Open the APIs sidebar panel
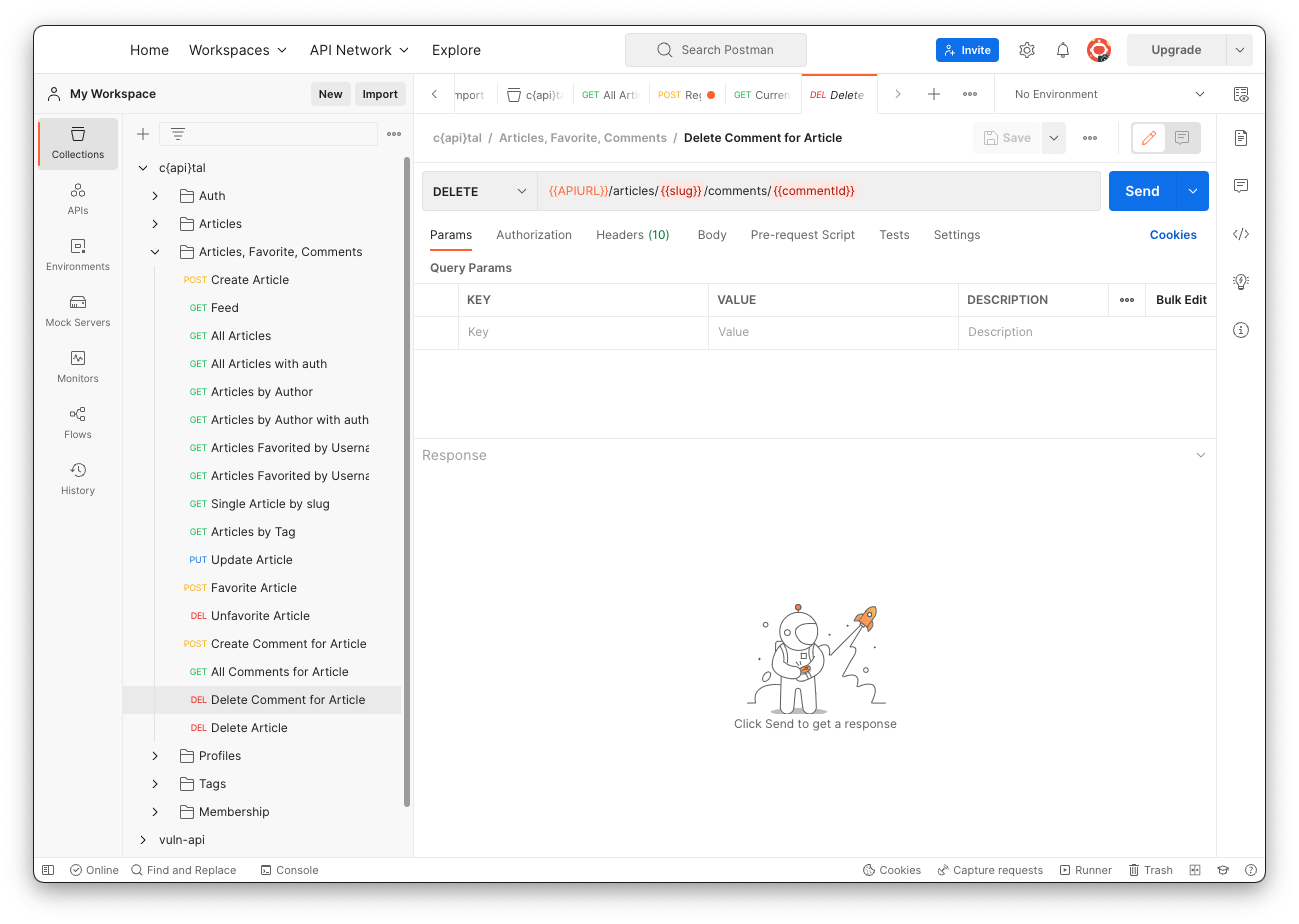 [78, 199]
